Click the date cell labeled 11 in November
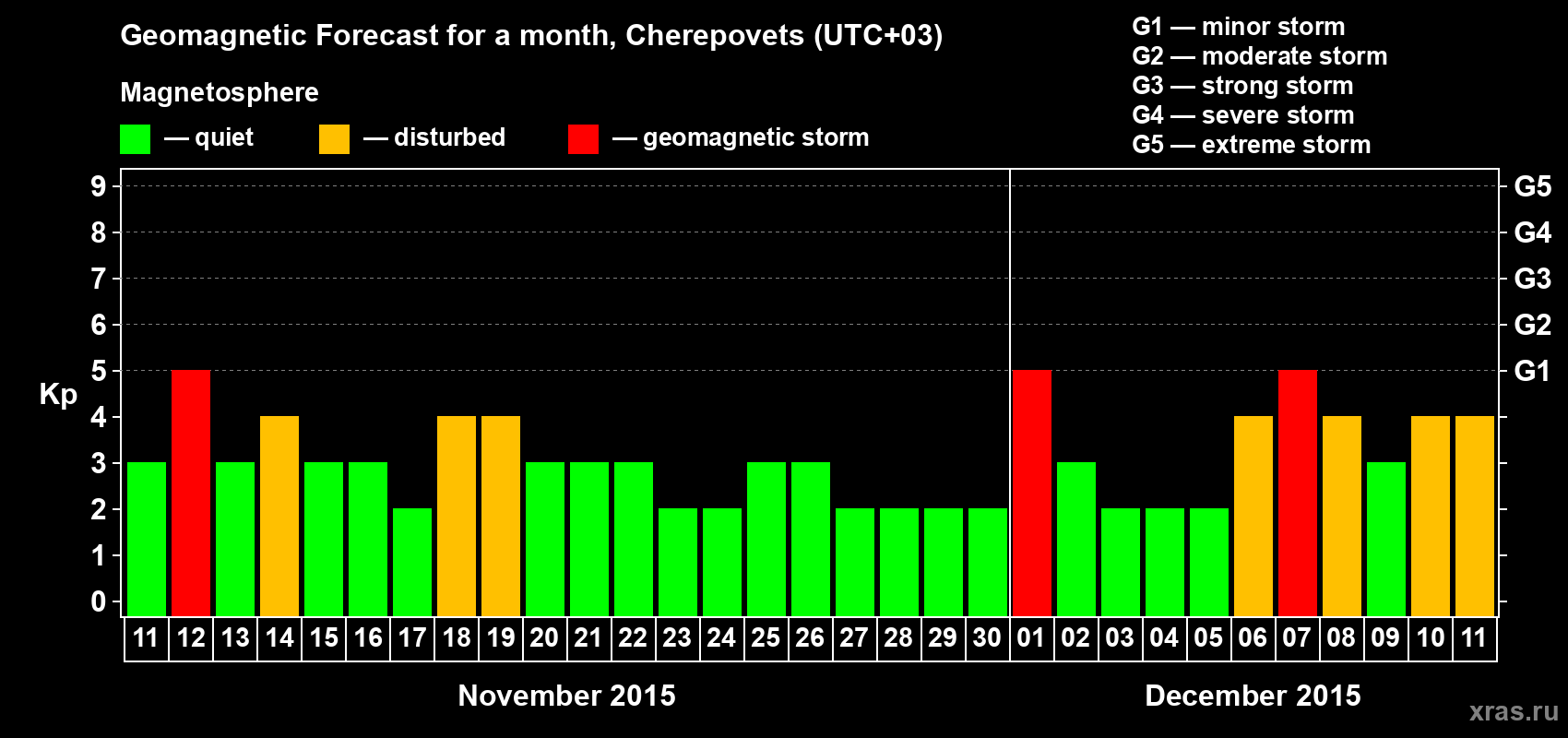The width and height of the screenshot is (1568, 738). point(147,638)
